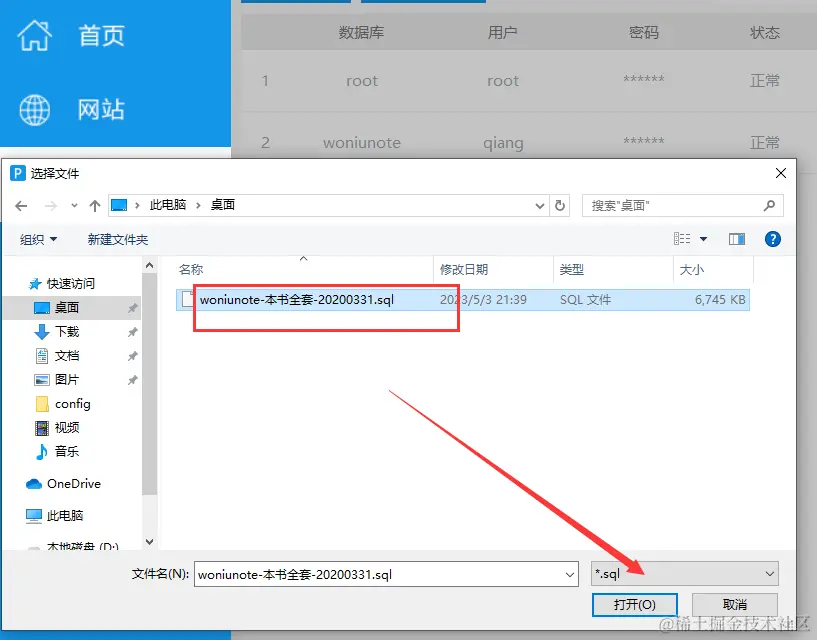This screenshot has height=640, width=817.
Task: Click the file icon beside the sql file
Action: coord(188,299)
